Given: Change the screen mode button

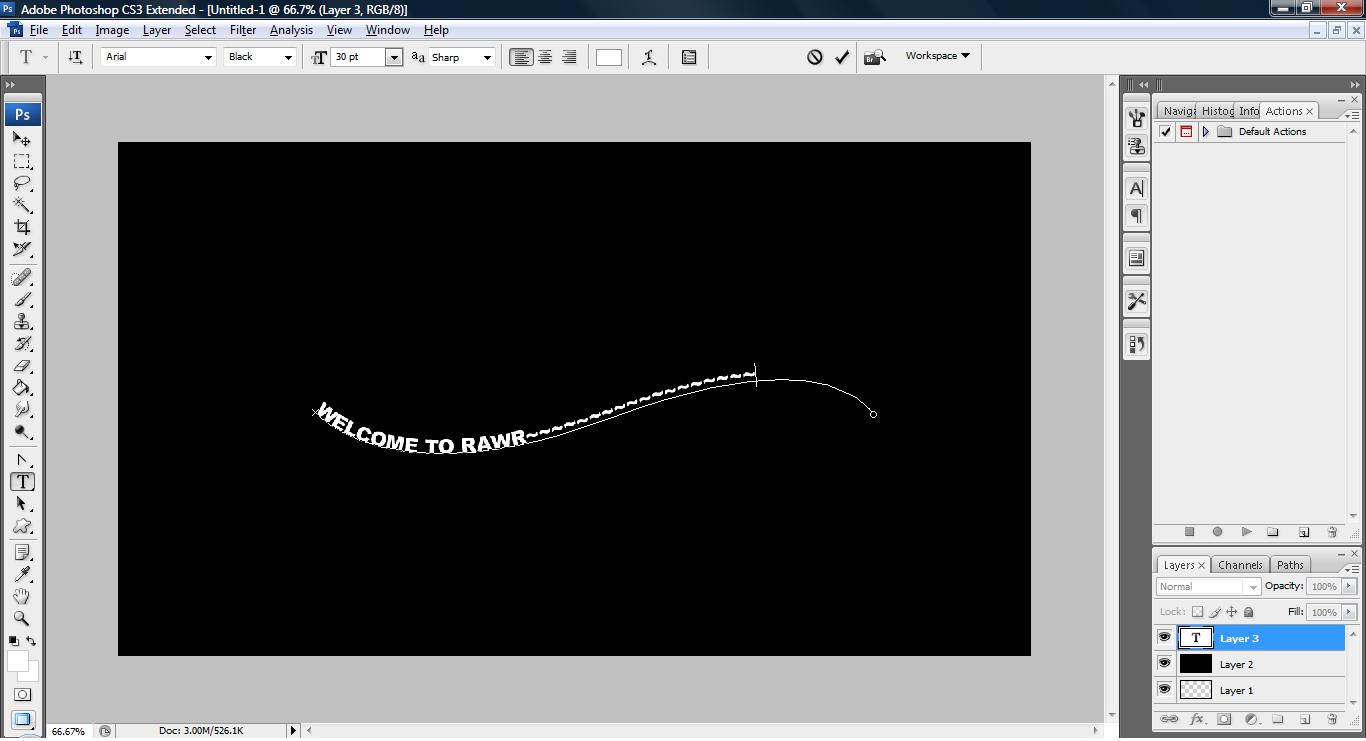Looking at the screenshot, I should coord(22,718).
